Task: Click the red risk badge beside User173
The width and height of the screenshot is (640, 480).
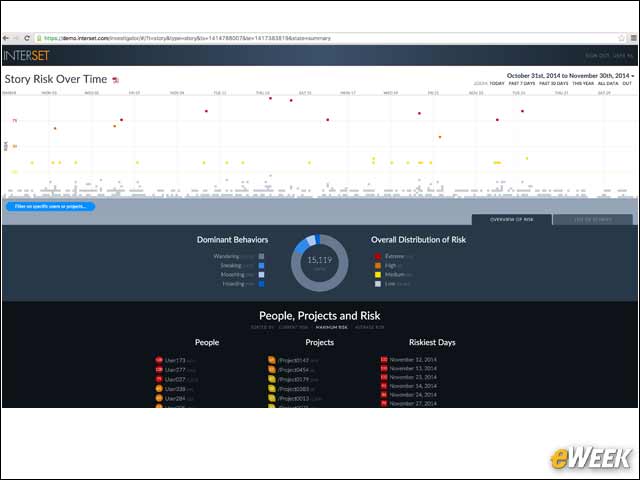Action: (x=159, y=360)
